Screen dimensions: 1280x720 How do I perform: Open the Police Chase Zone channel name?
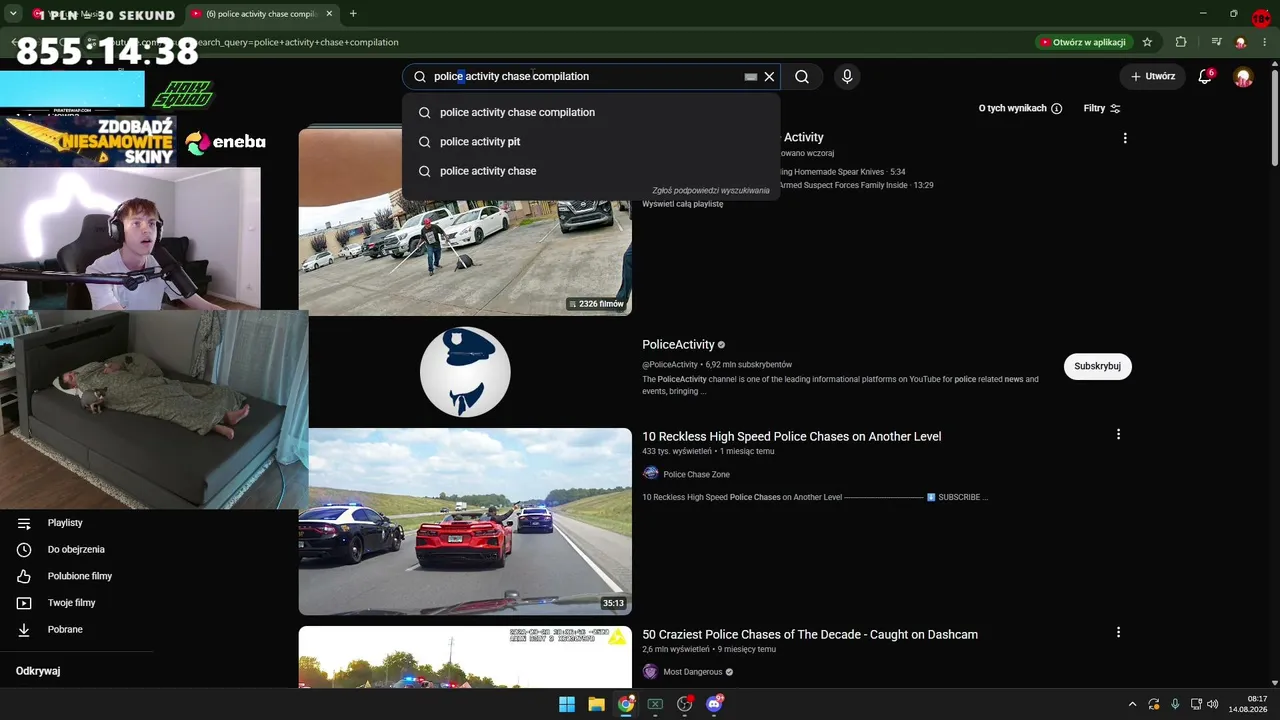coord(696,474)
